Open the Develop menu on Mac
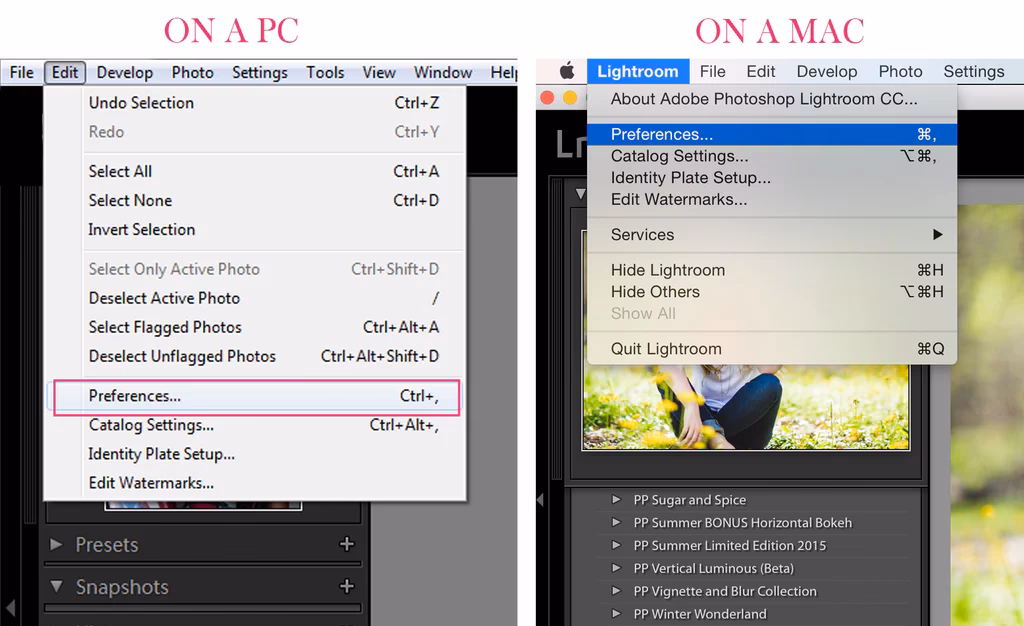Image resolution: width=1024 pixels, height=626 pixels. click(x=827, y=71)
